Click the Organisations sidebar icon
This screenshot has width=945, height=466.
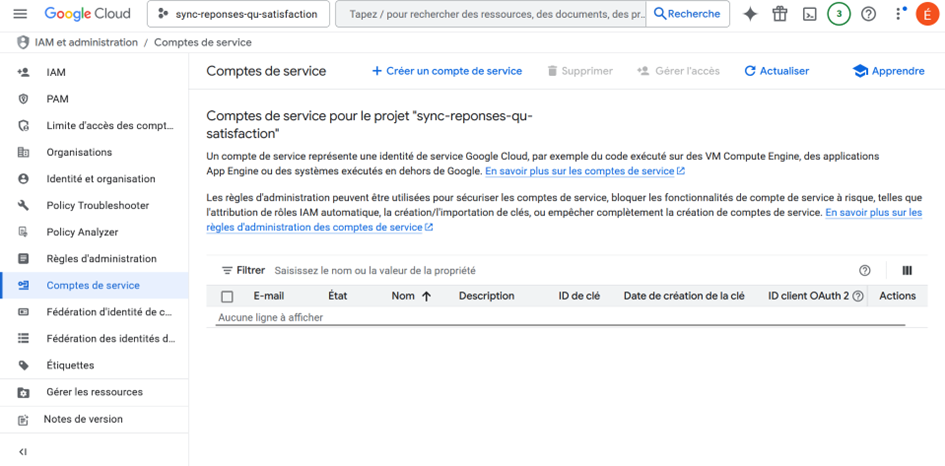pyautogui.click(x=24, y=152)
